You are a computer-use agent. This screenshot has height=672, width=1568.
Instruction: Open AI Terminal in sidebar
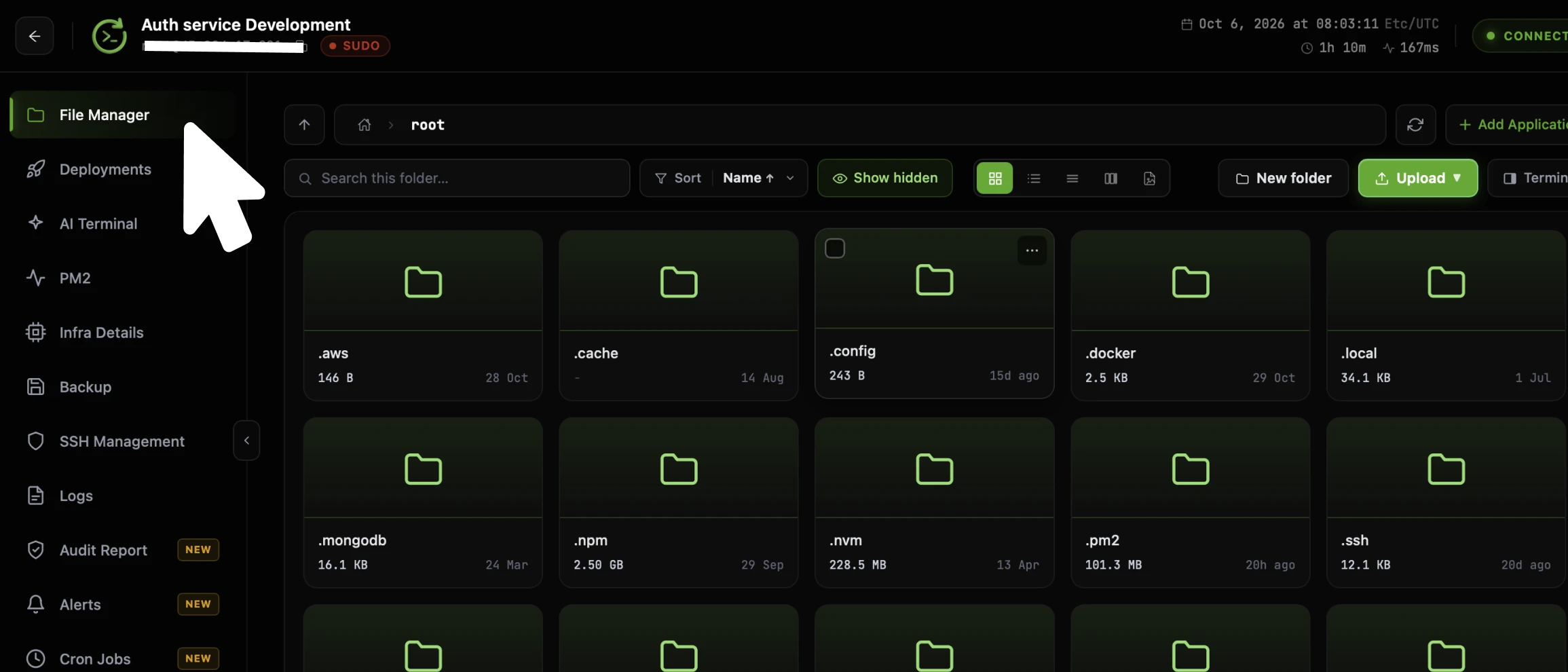(123, 223)
